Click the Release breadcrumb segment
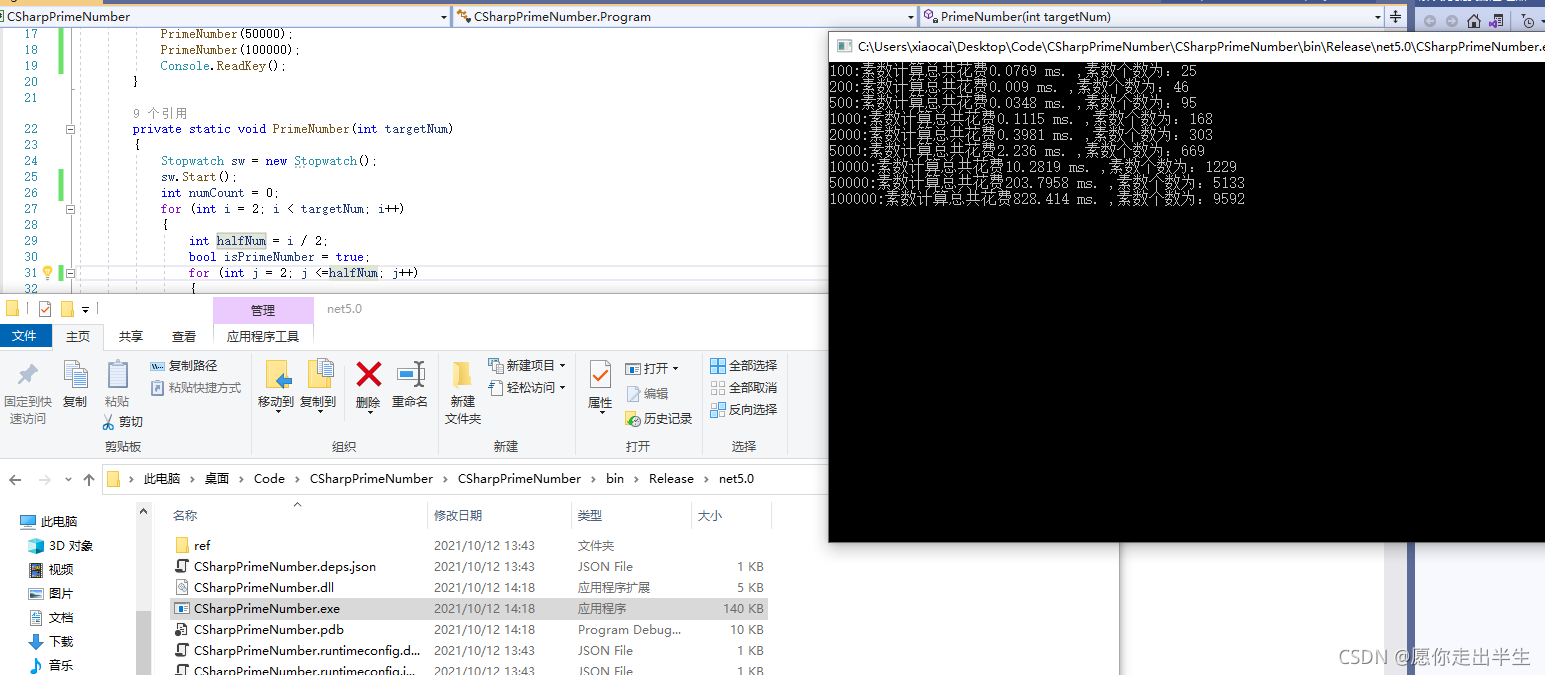Image resolution: width=1545 pixels, height=675 pixels. click(671, 479)
